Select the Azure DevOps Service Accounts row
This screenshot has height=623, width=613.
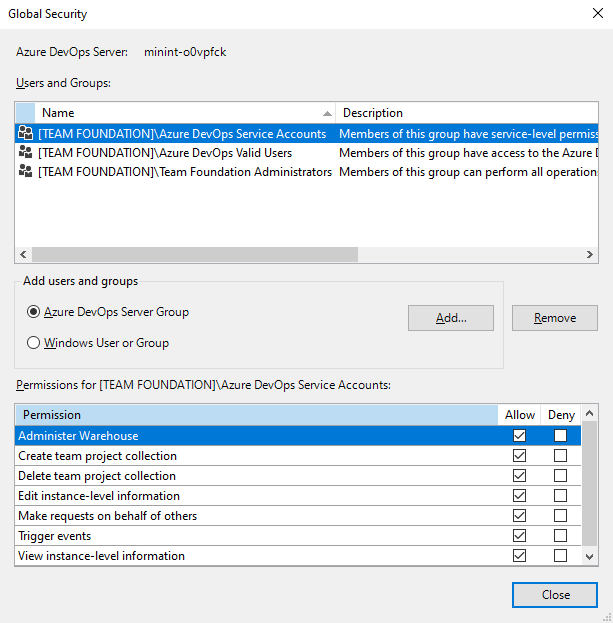tap(307, 134)
